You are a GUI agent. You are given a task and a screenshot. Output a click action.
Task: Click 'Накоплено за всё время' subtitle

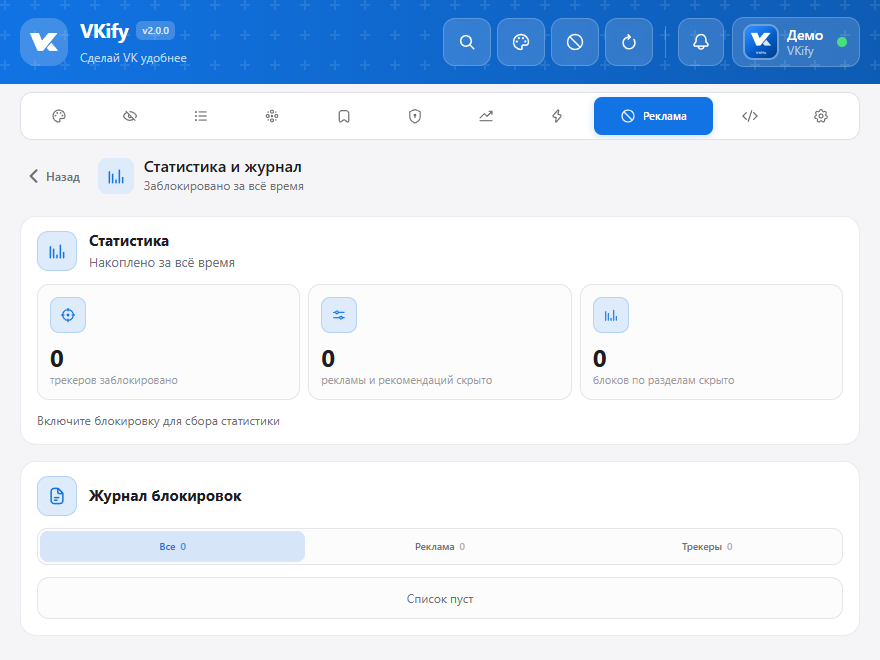pos(162,263)
